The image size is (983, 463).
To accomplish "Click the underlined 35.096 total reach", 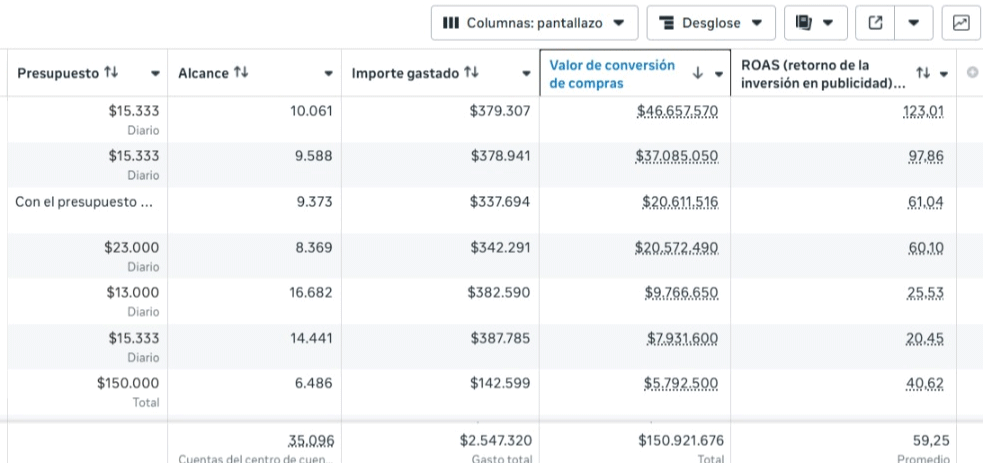I will point(311,440).
